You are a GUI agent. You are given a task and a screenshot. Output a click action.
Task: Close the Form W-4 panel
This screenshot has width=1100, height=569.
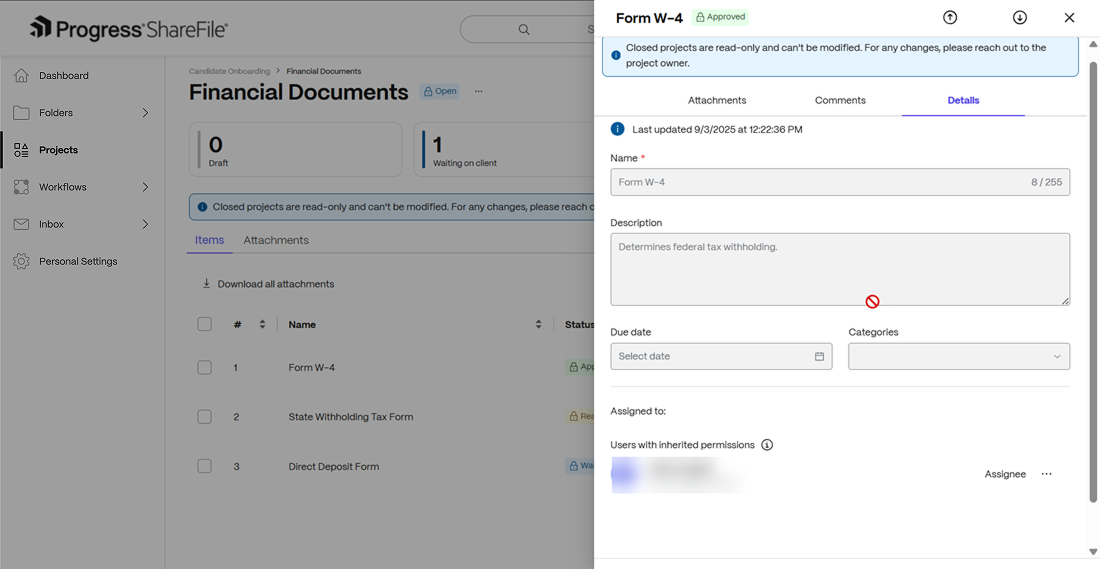1069,18
